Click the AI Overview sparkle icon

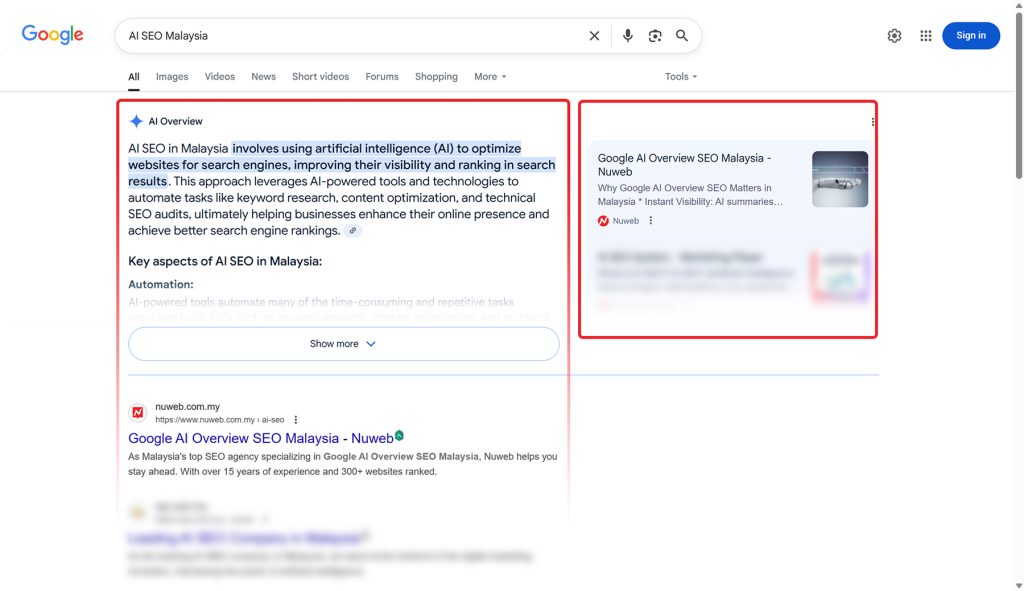(136, 121)
